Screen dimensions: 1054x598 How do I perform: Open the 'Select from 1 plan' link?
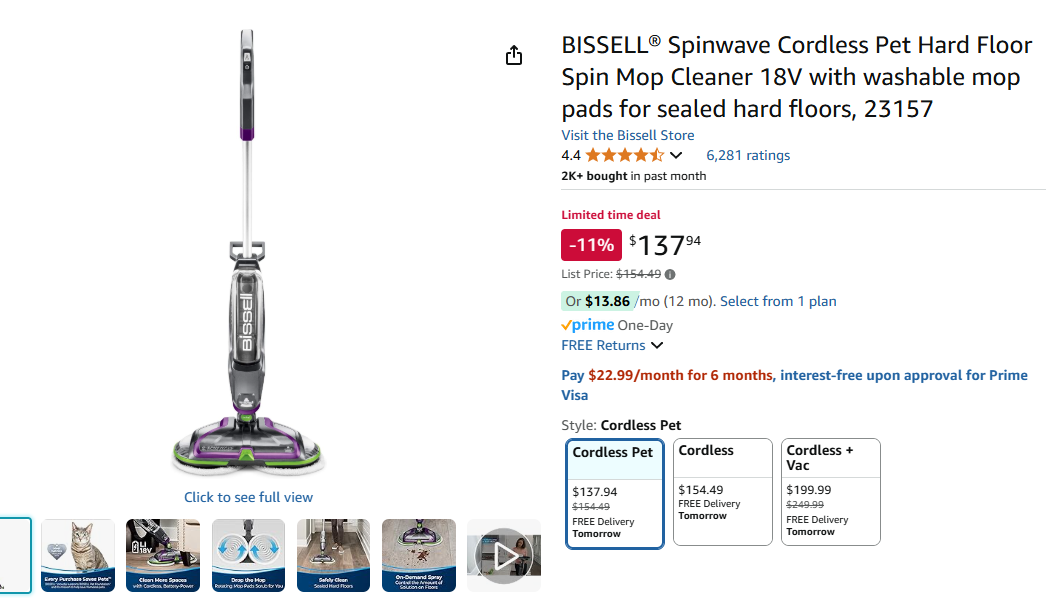click(778, 301)
